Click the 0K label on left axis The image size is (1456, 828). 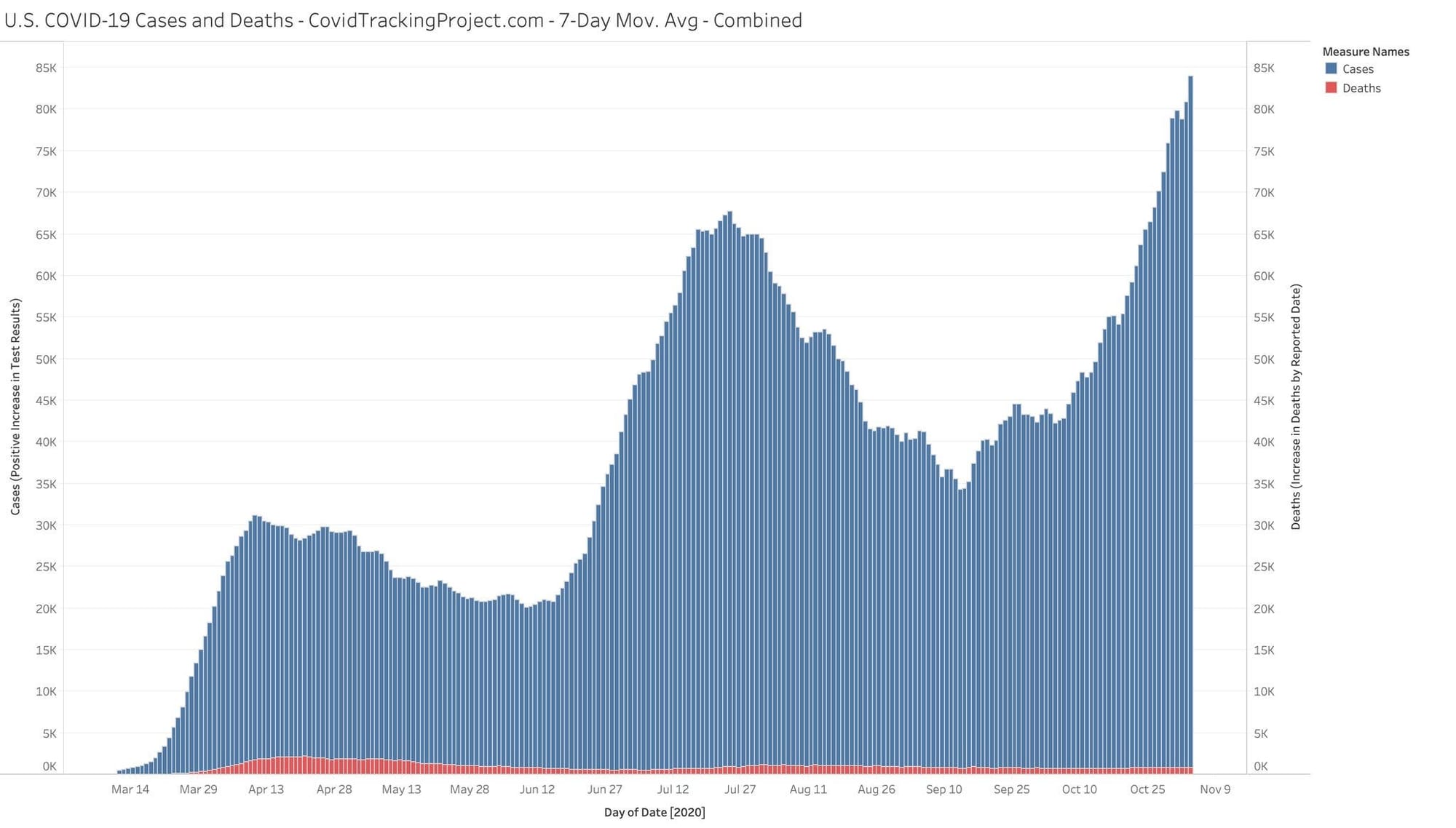[x=50, y=766]
